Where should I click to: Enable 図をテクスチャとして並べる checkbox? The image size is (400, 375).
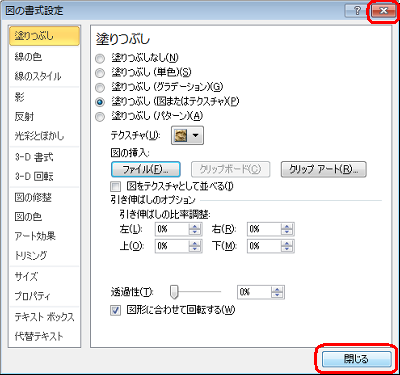click(x=115, y=186)
